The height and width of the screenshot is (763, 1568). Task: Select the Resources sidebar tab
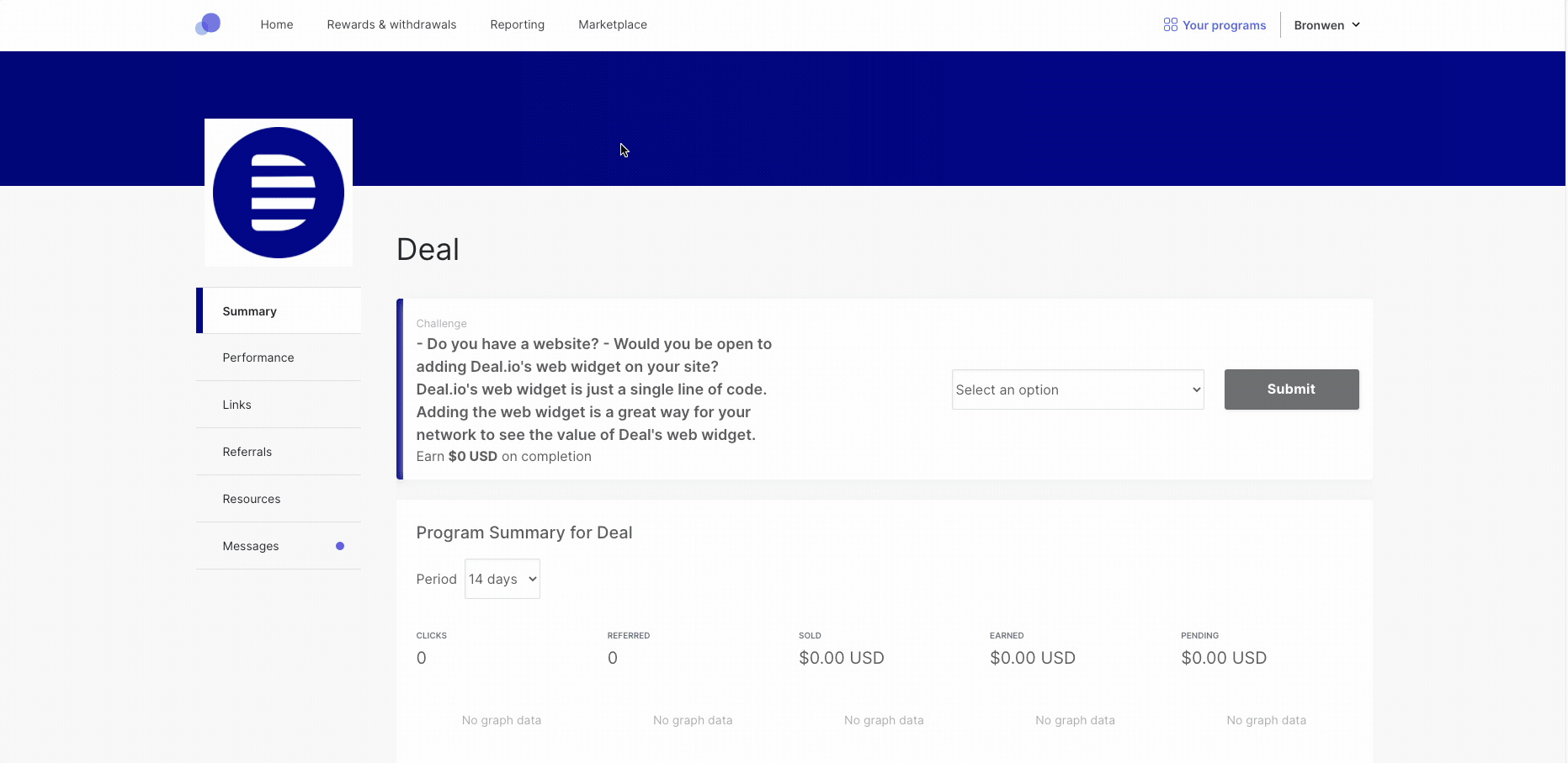coord(279,499)
